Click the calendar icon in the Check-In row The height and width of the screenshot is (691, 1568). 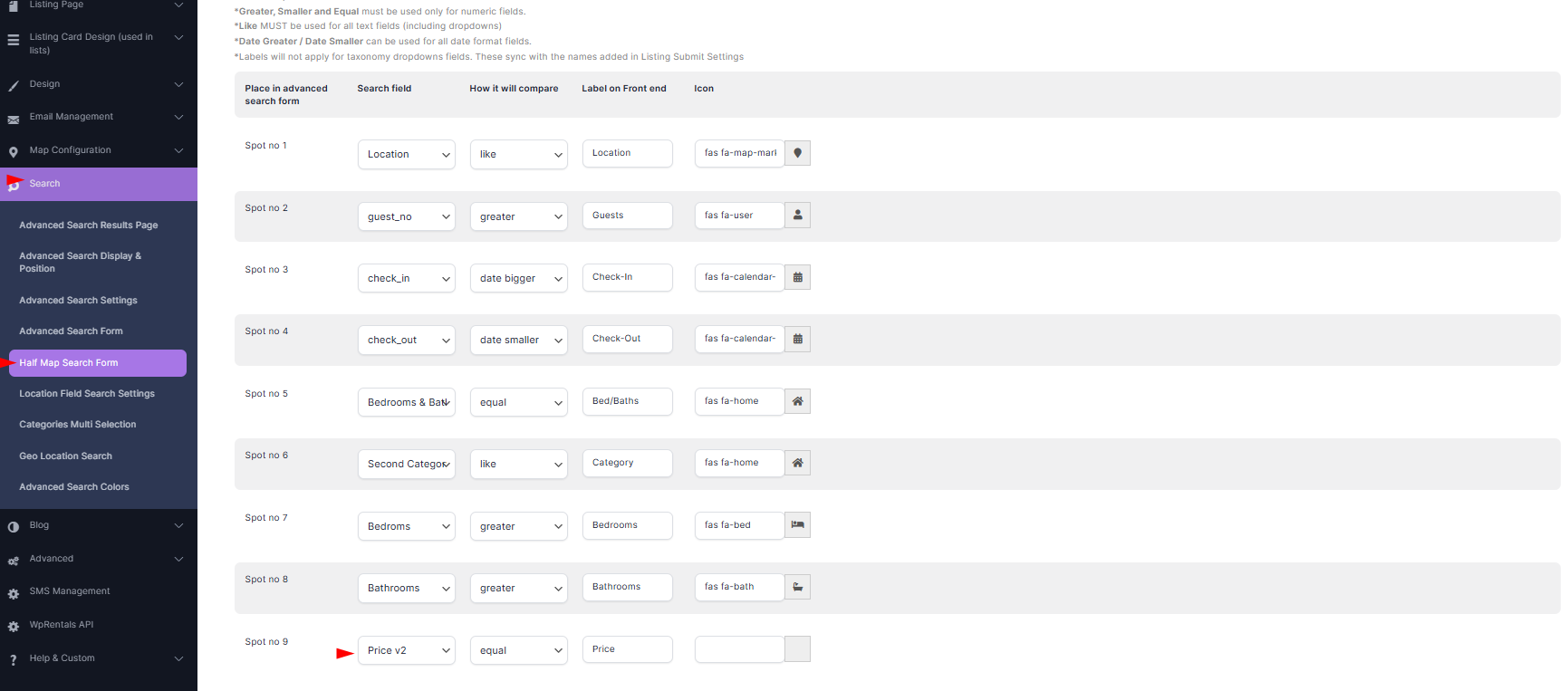point(797,277)
